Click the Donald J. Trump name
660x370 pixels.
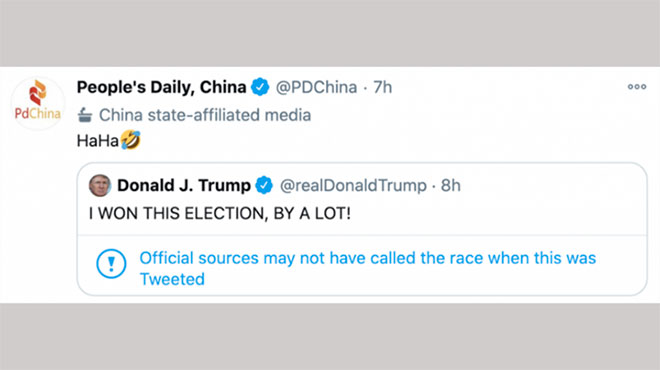point(184,186)
